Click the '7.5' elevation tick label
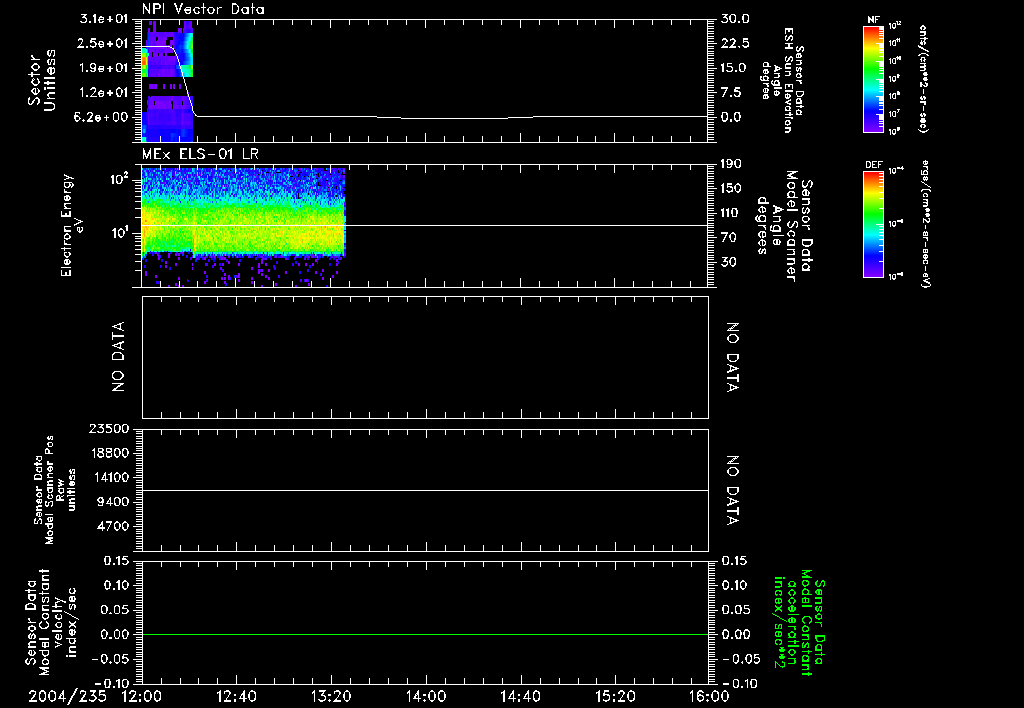The height and width of the screenshot is (708, 1024). (731, 93)
